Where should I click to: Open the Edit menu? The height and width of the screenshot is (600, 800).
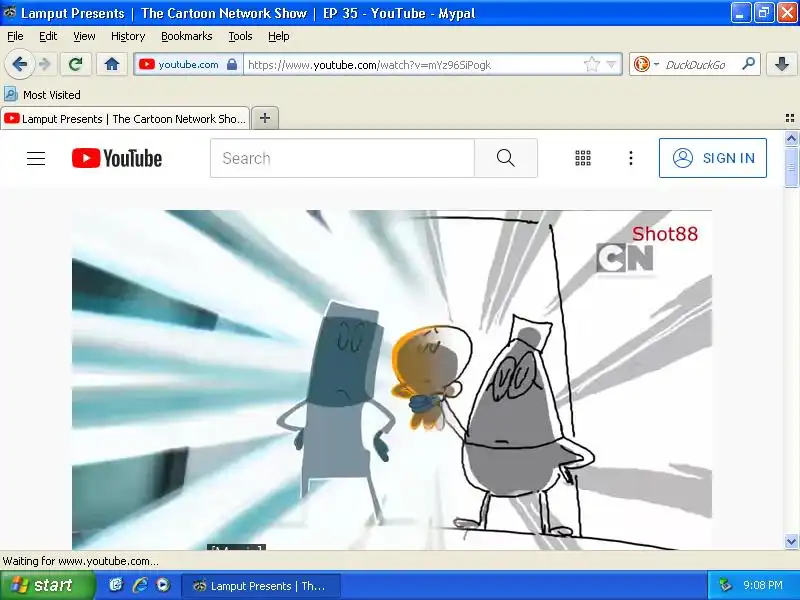[48, 36]
